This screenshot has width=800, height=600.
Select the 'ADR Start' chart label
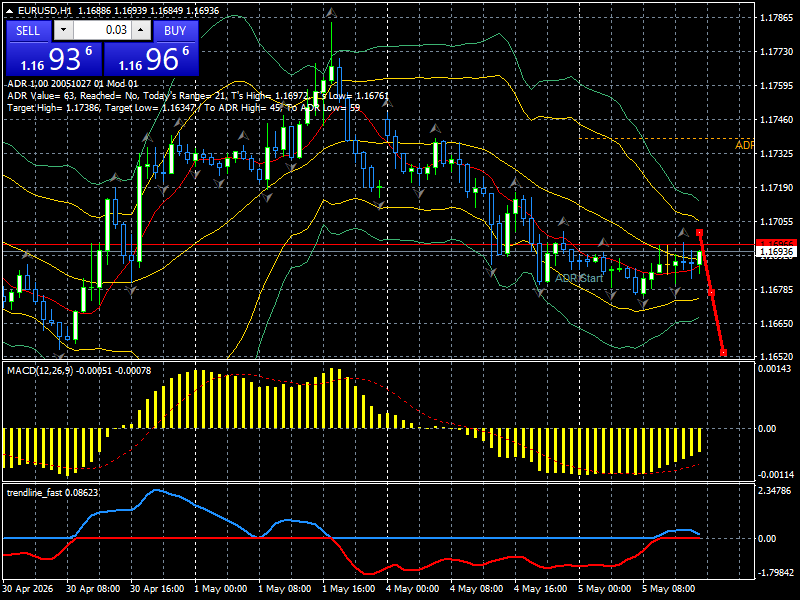pos(579,279)
